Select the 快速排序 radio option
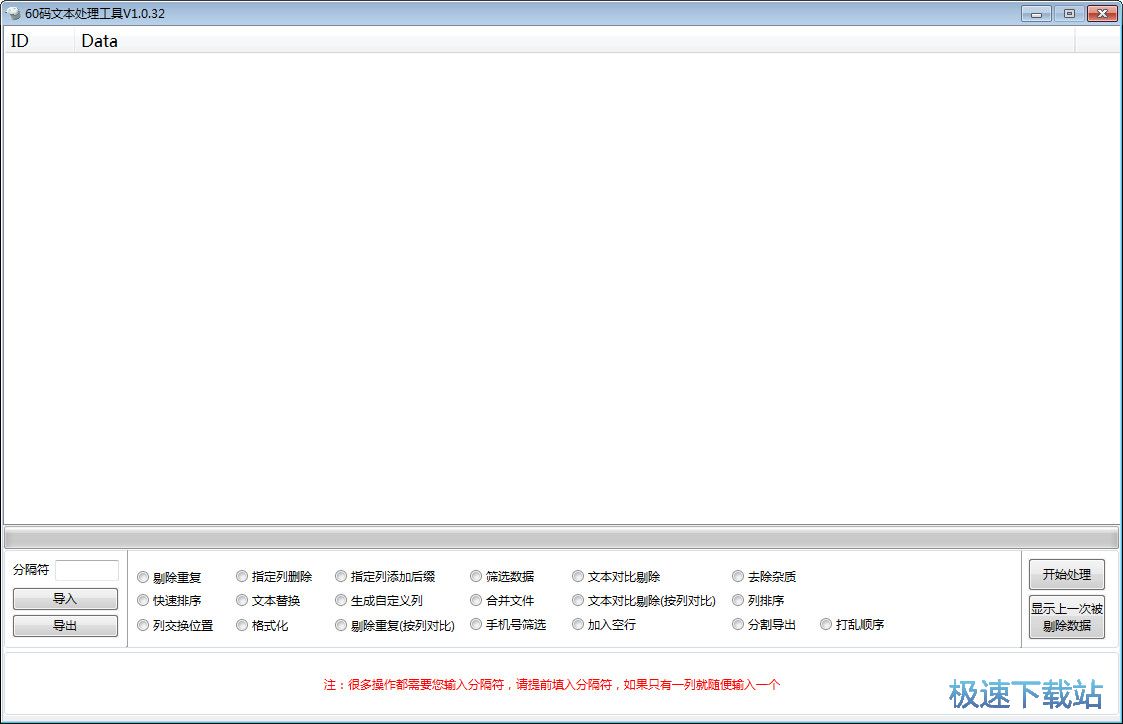 (x=143, y=601)
